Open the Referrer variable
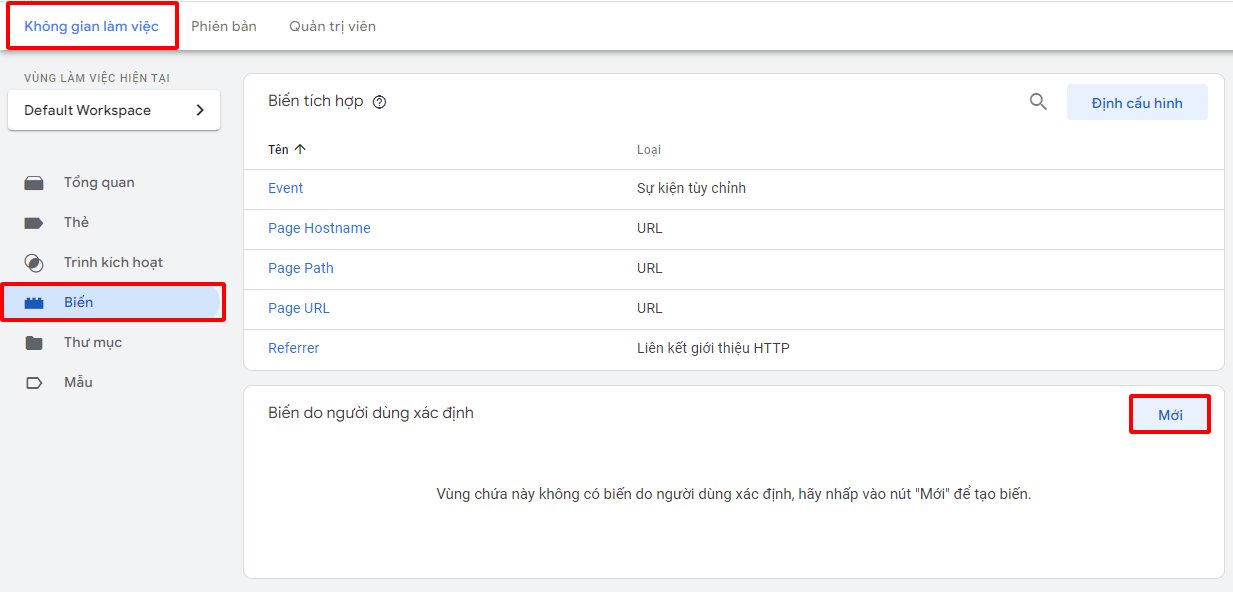Screen dimensions: 1233x592 click(293, 348)
